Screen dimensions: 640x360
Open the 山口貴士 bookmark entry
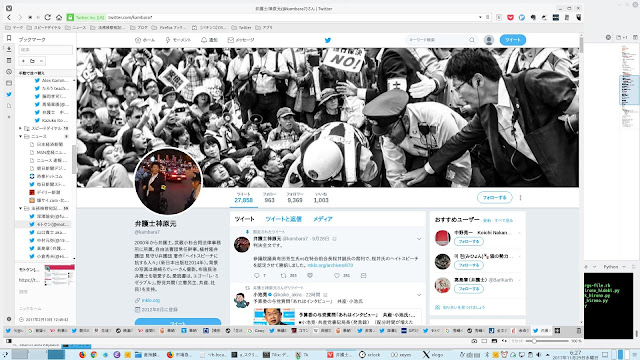[x=49, y=232]
